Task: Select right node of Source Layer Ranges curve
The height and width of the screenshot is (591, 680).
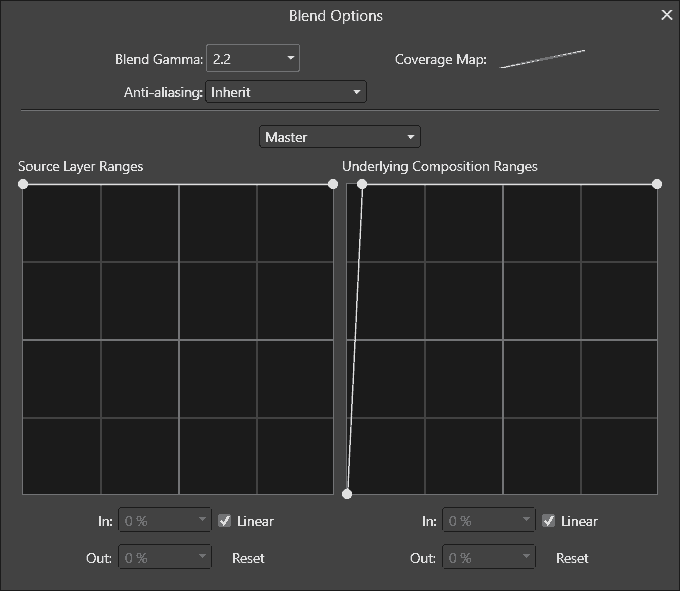Action: 333,184
